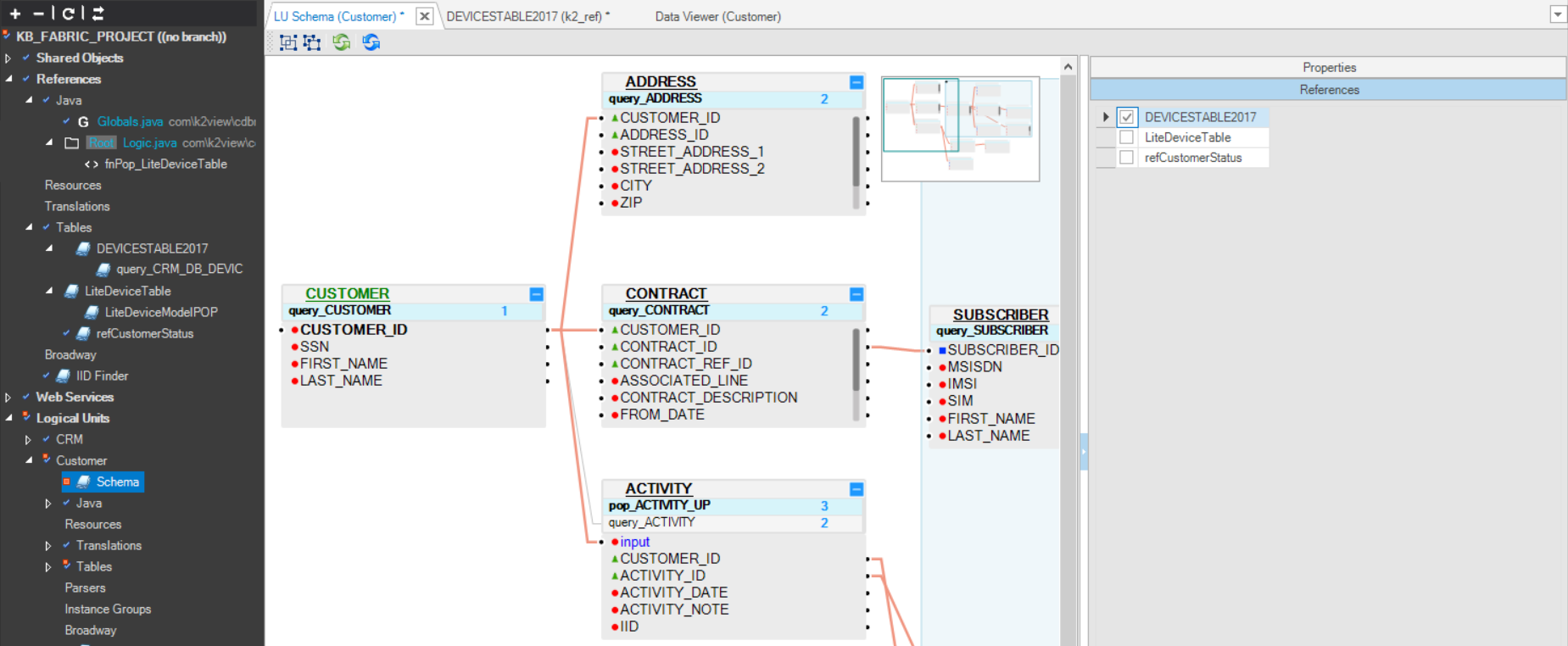Click the schema minimap overview thumbnail
The height and width of the screenshot is (646, 1568).
(x=960, y=129)
